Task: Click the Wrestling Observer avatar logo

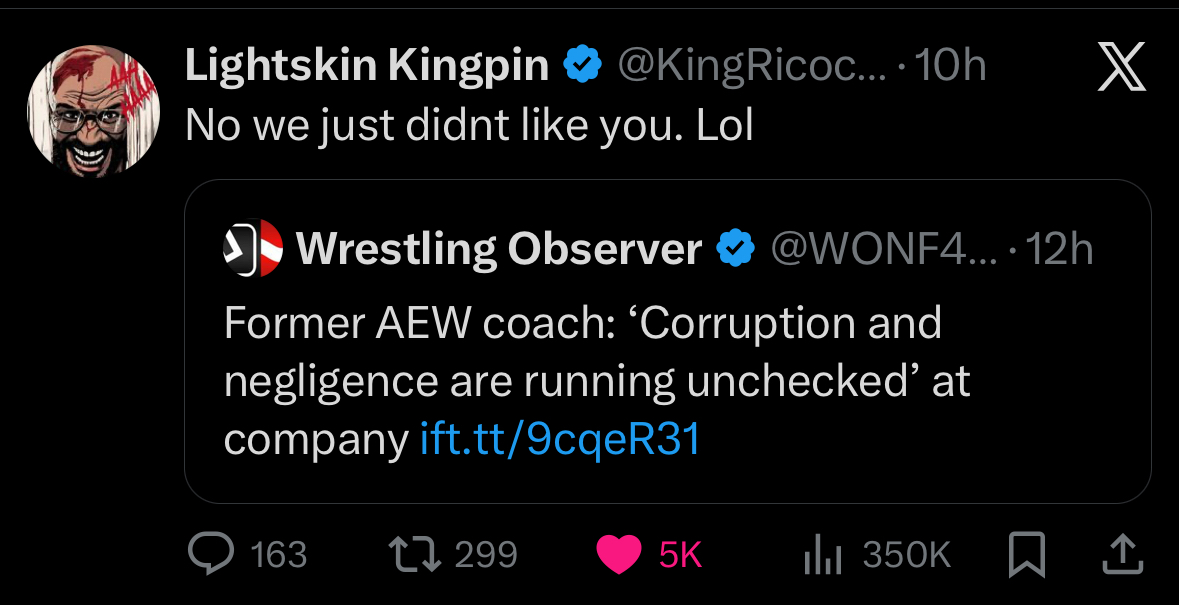Action: (253, 248)
